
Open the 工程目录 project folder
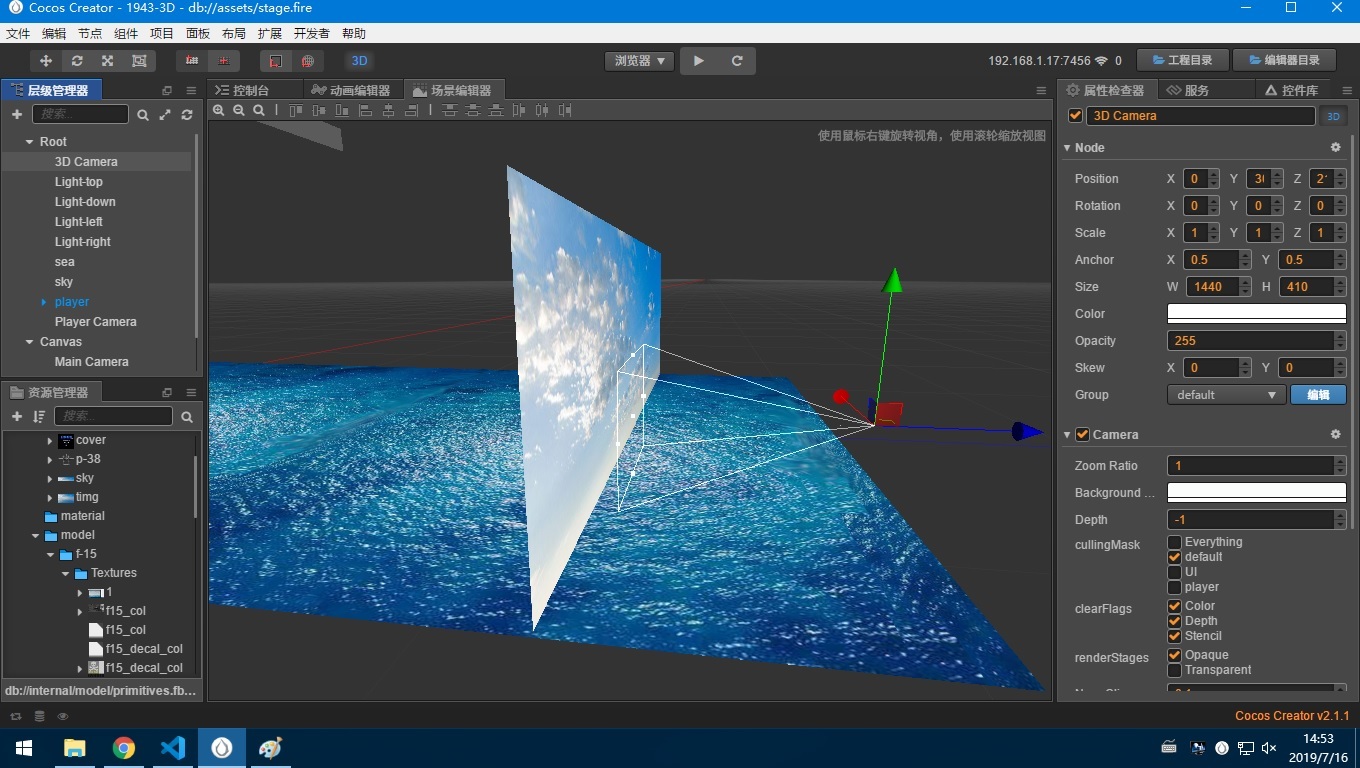point(1183,61)
